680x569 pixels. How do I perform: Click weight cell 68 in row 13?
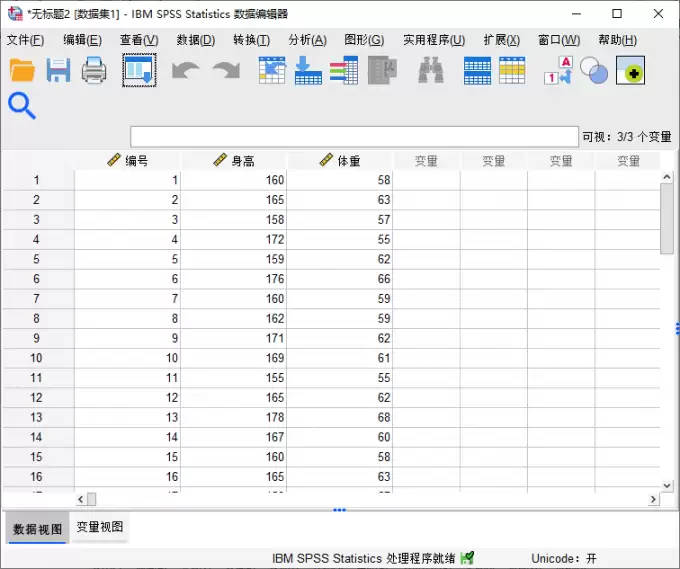point(340,417)
